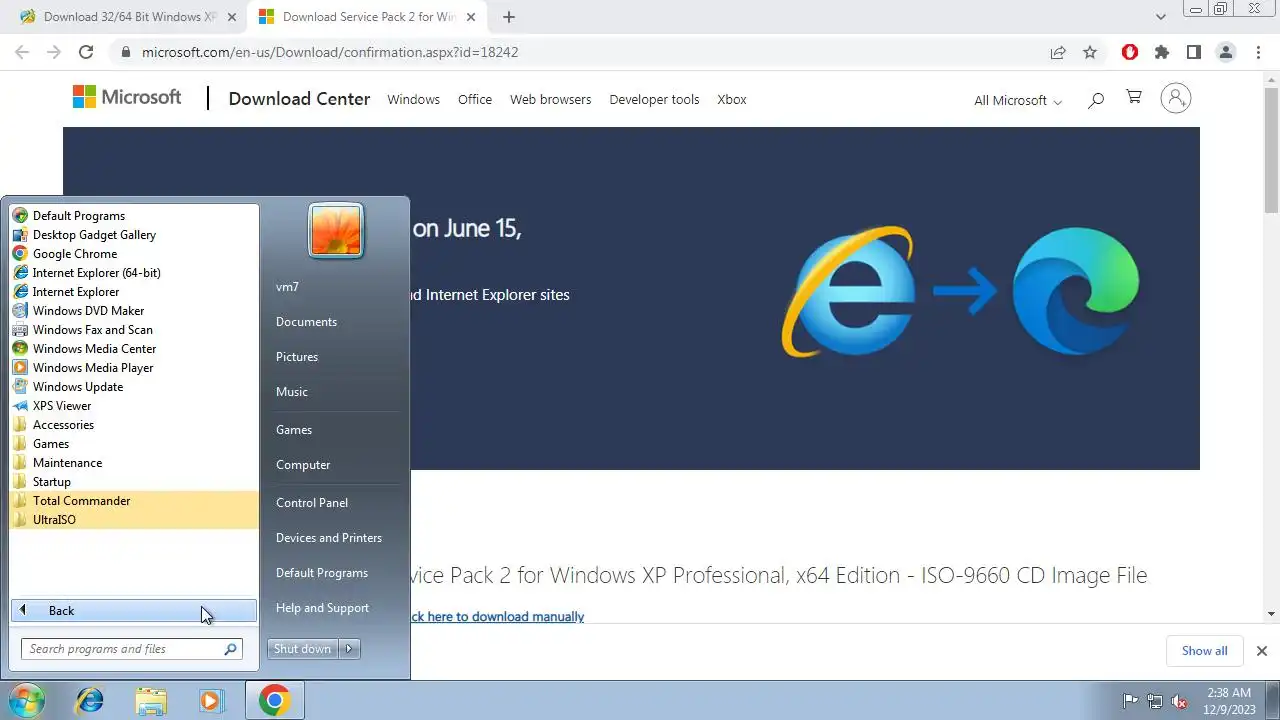Click Show all downloads button

pyautogui.click(x=1204, y=651)
